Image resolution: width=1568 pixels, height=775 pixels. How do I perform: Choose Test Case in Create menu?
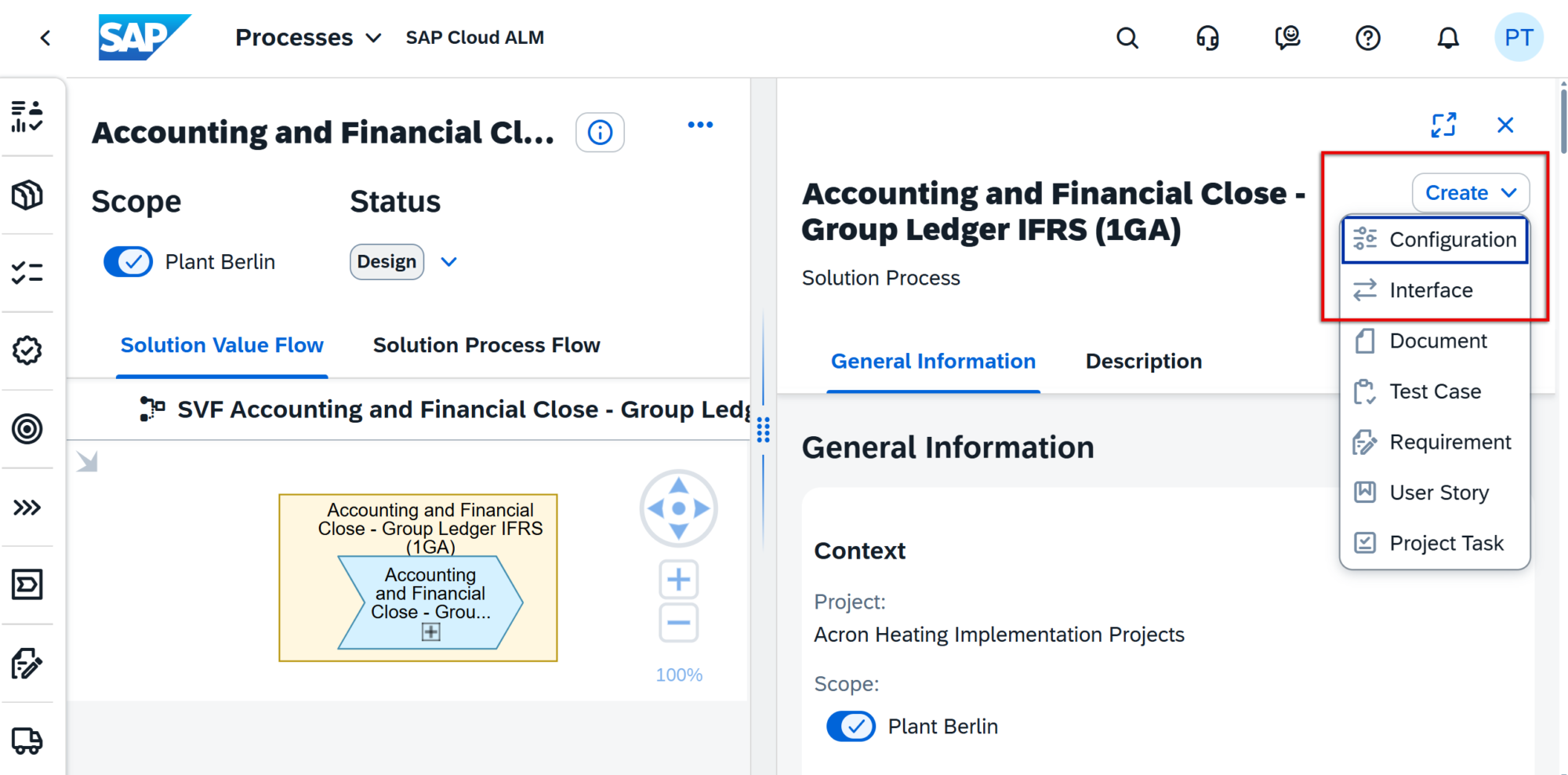tap(1435, 391)
